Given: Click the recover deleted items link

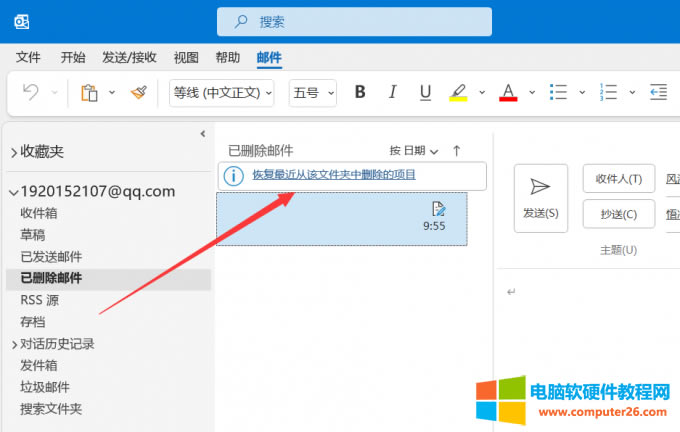Looking at the screenshot, I should pyautogui.click(x=334, y=175).
